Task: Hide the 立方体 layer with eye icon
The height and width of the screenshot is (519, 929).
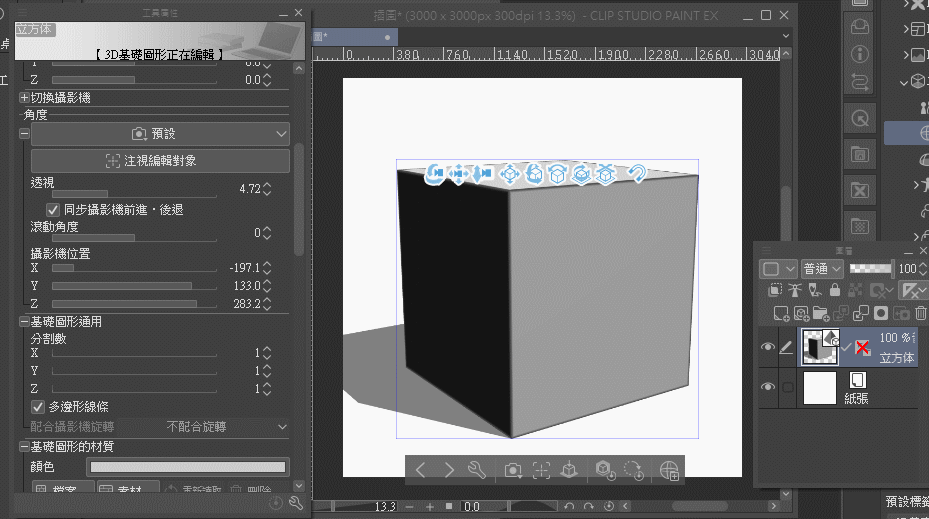Action: click(768, 347)
